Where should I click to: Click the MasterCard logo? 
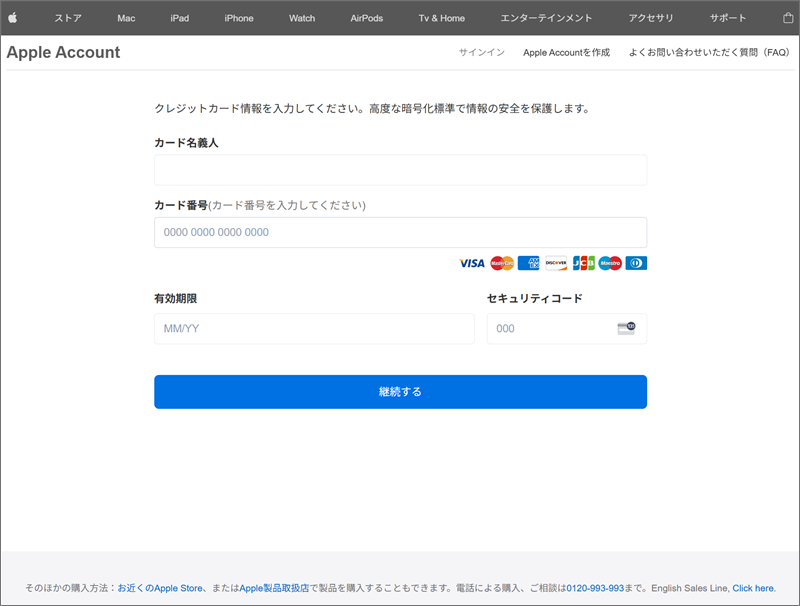point(502,263)
